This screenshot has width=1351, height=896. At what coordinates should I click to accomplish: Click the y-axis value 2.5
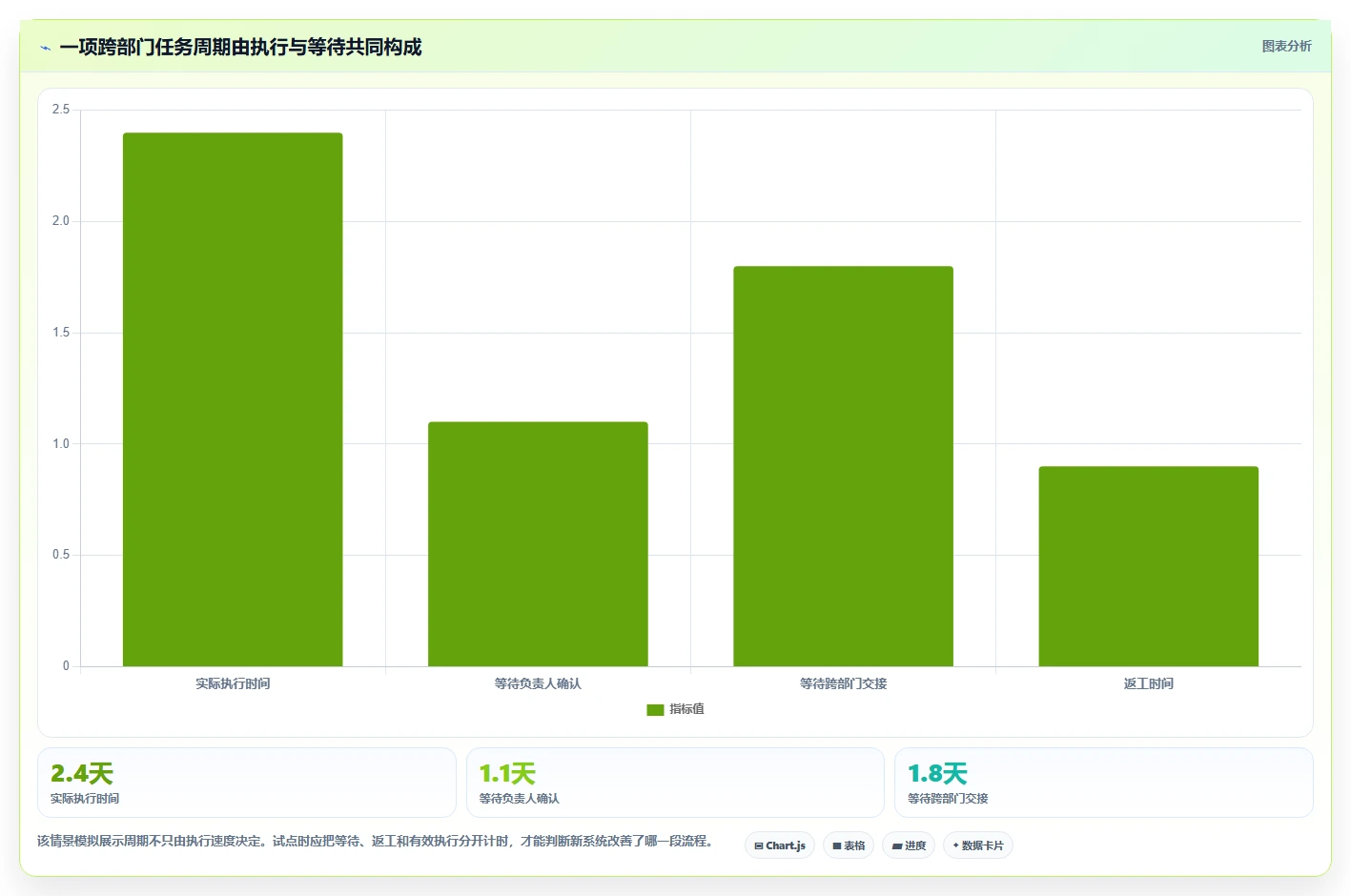tap(61, 110)
